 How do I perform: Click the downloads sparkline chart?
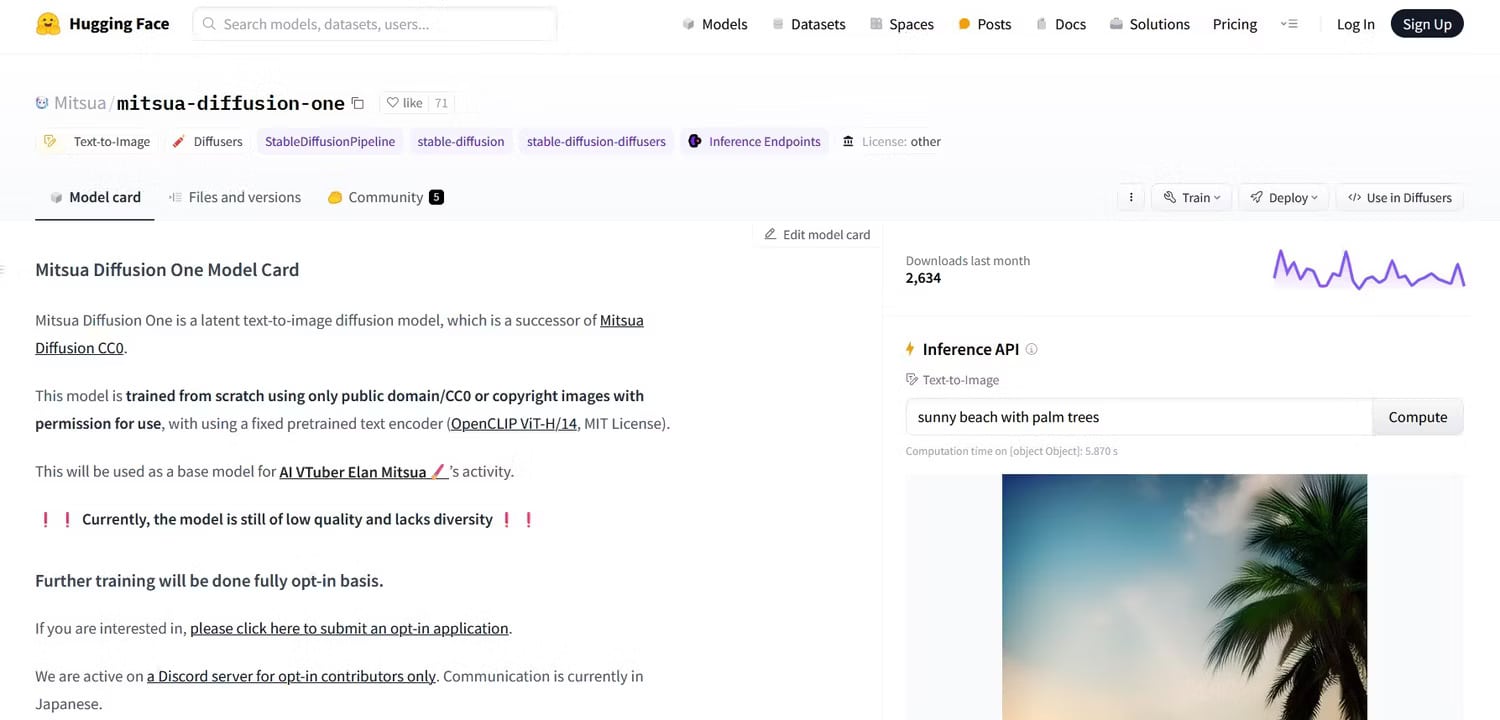[1368, 269]
